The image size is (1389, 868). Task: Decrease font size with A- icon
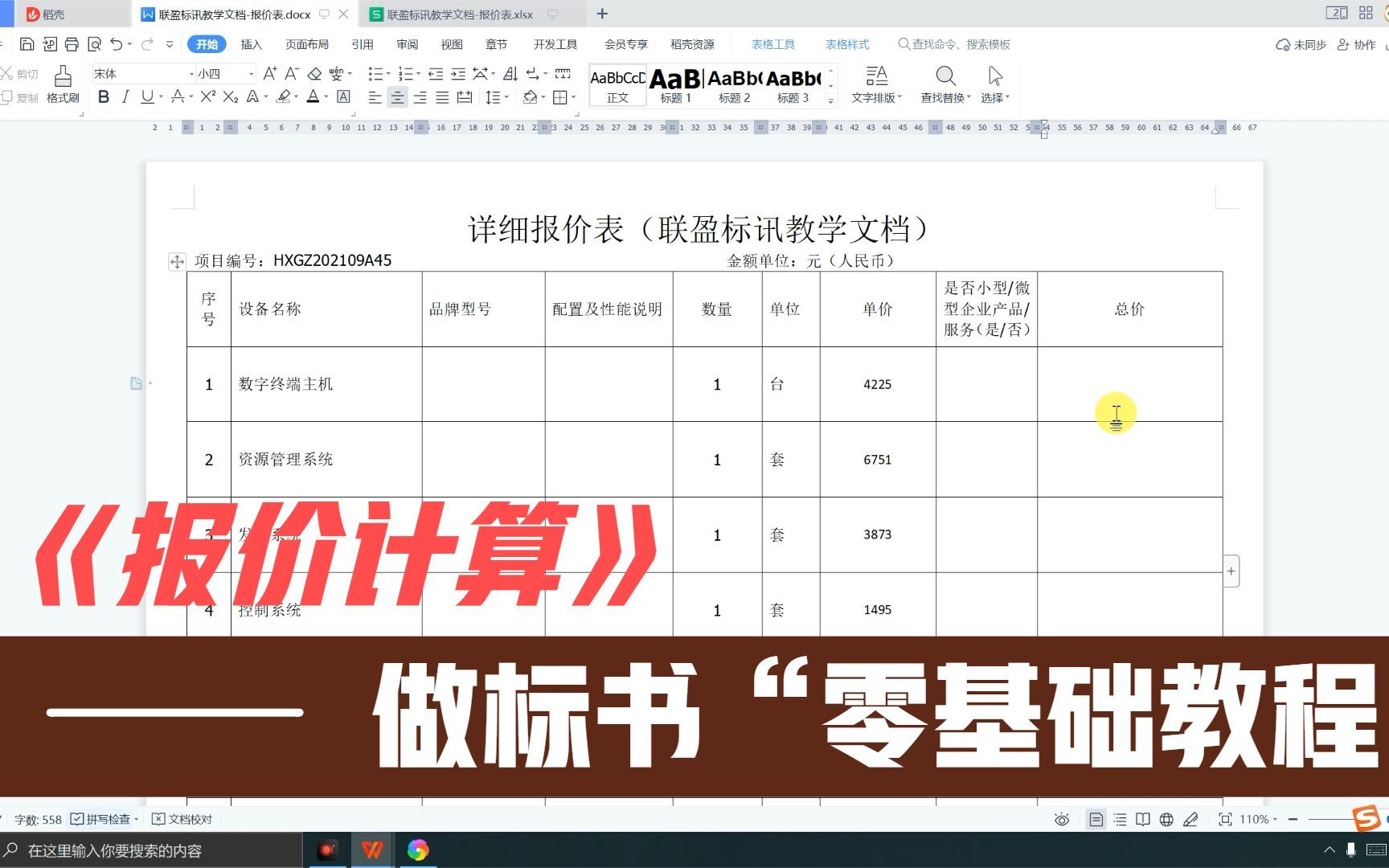coord(292,74)
